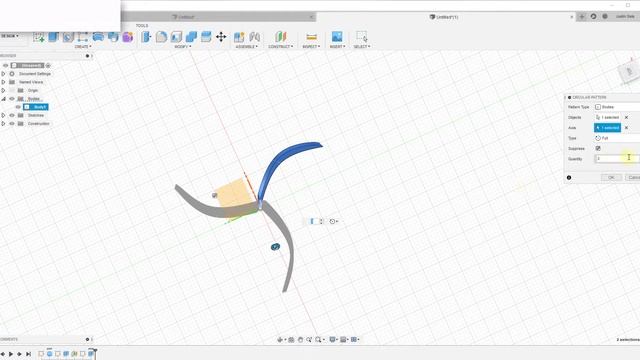Click the highlighted Axis 1 selected button

[607, 128]
